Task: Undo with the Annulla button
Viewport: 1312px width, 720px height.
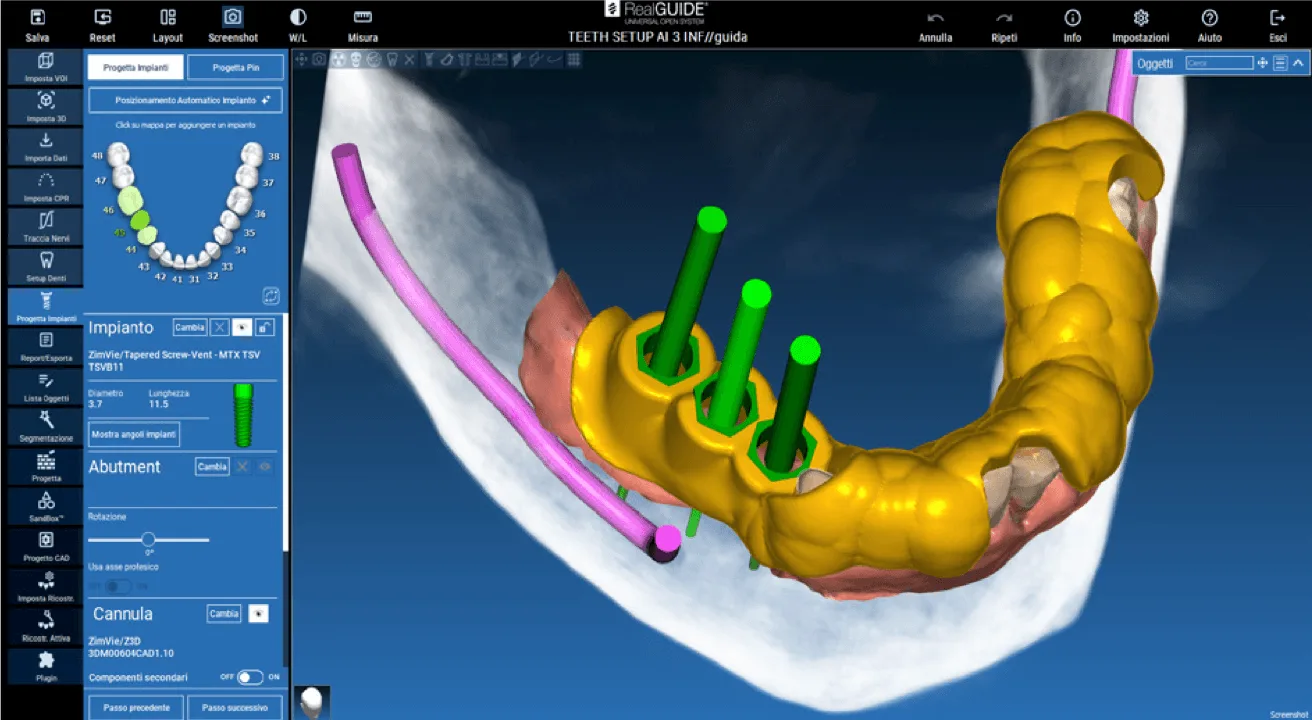Action: click(x=935, y=25)
